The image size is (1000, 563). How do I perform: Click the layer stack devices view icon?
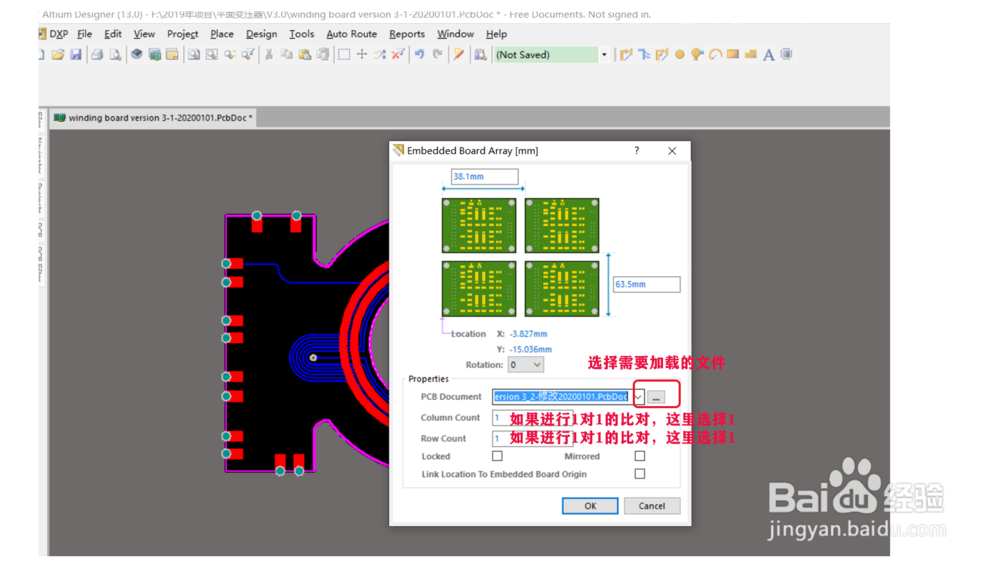pyautogui.click(x=136, y=55)
